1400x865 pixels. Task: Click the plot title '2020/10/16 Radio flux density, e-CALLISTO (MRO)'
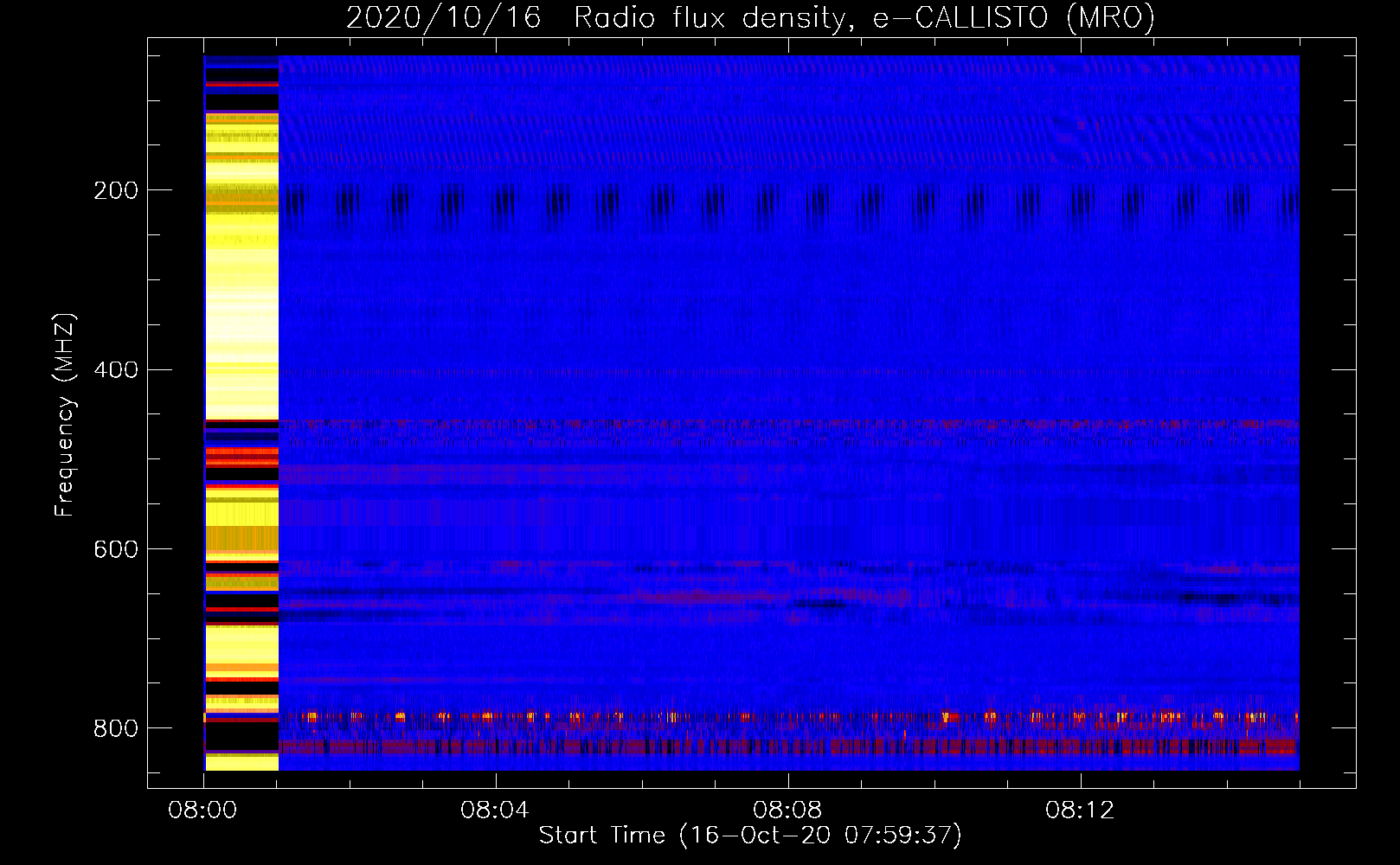pyautogui.click(x=750, y=17)
